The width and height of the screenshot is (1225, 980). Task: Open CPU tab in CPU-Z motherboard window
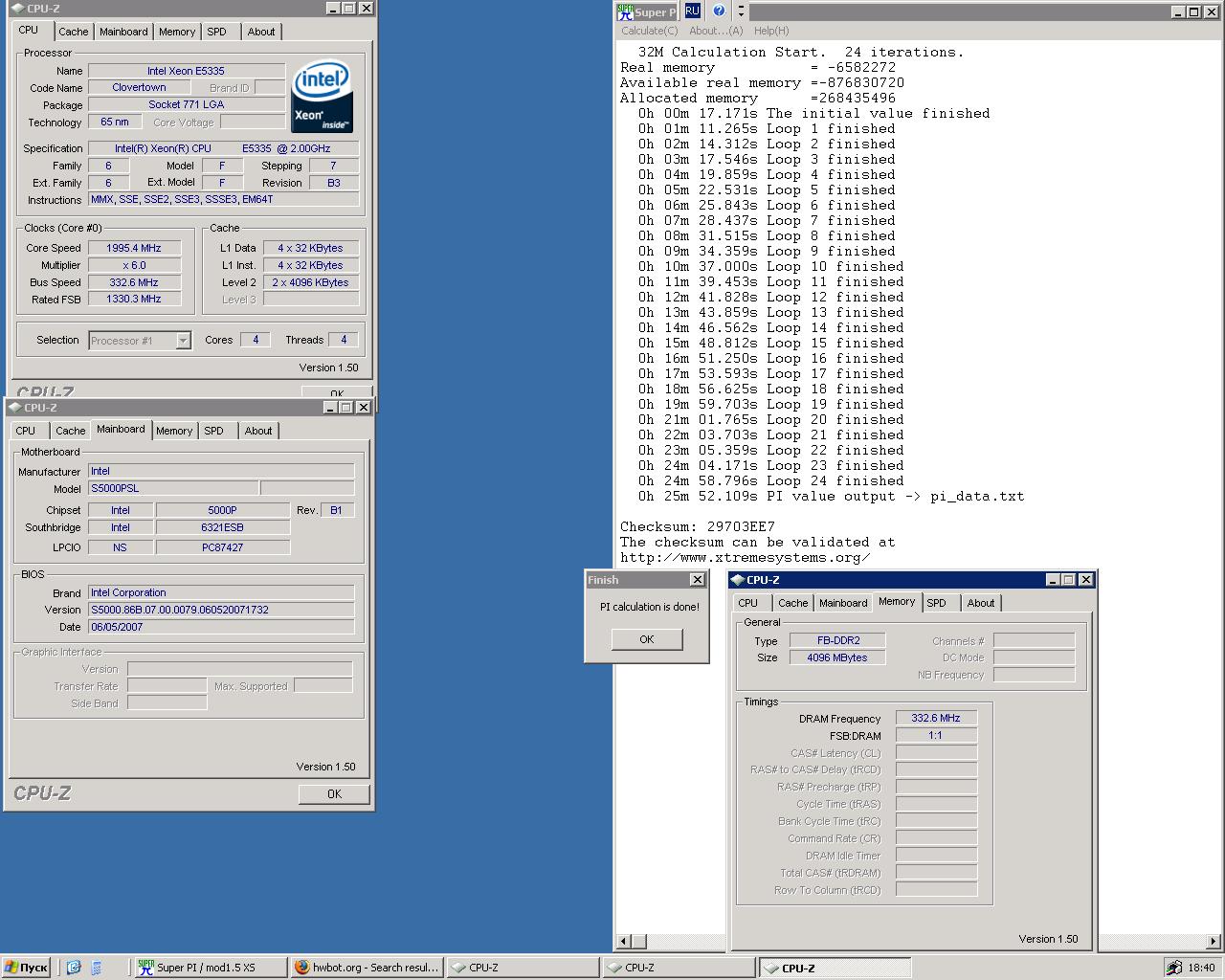tap(26, 431)
